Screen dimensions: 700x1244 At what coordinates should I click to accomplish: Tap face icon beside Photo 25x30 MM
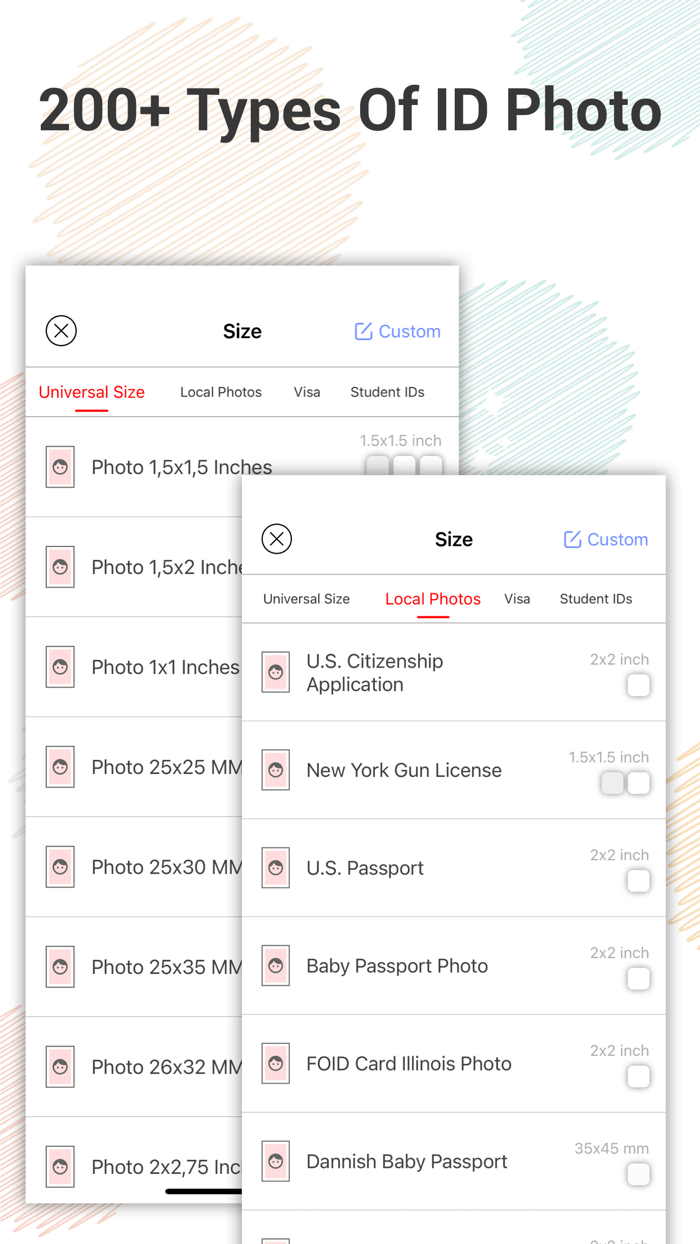60,867
